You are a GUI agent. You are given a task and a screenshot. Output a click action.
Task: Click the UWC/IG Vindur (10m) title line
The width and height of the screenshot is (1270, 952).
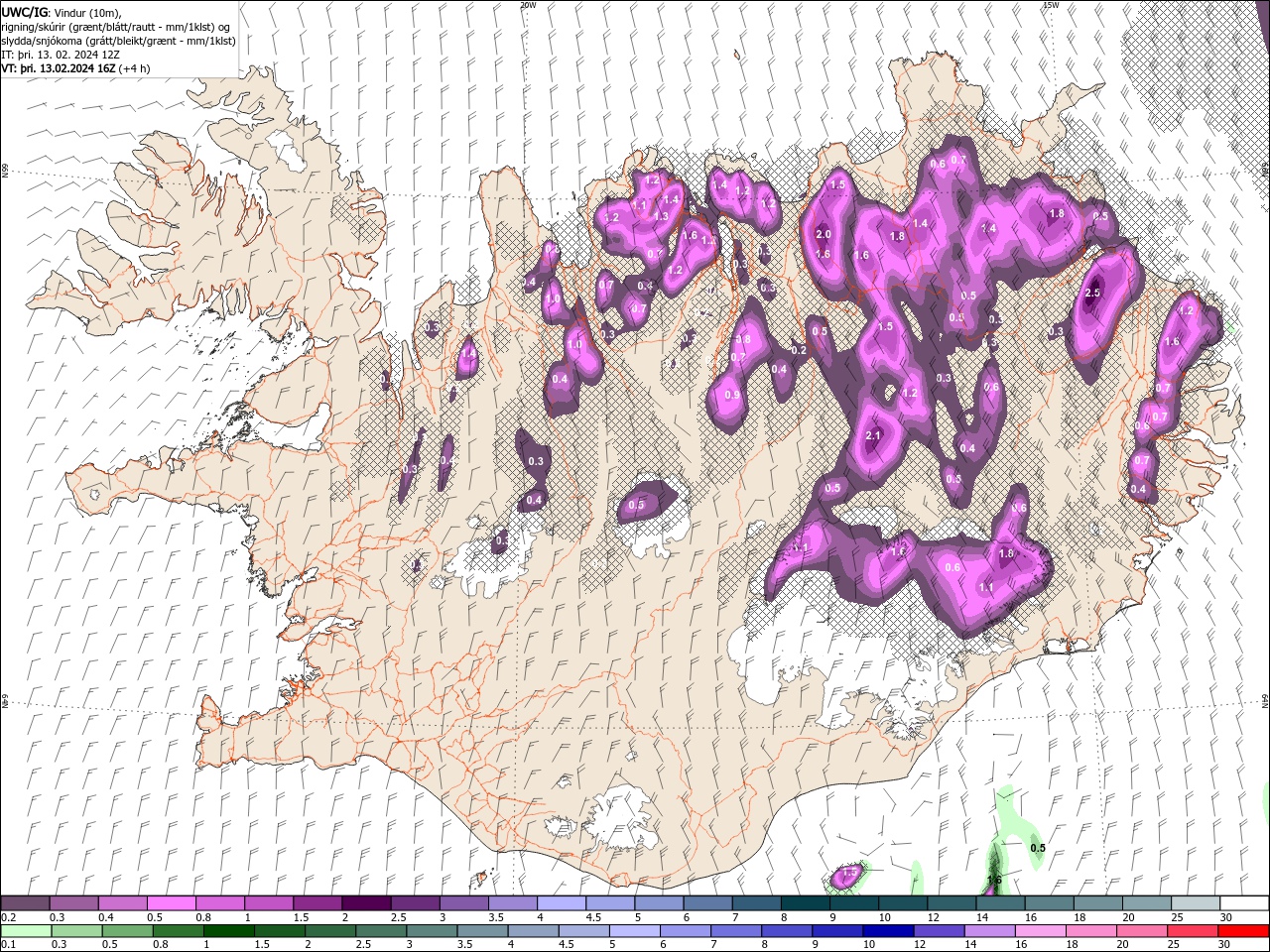click(x=62, y=11)
